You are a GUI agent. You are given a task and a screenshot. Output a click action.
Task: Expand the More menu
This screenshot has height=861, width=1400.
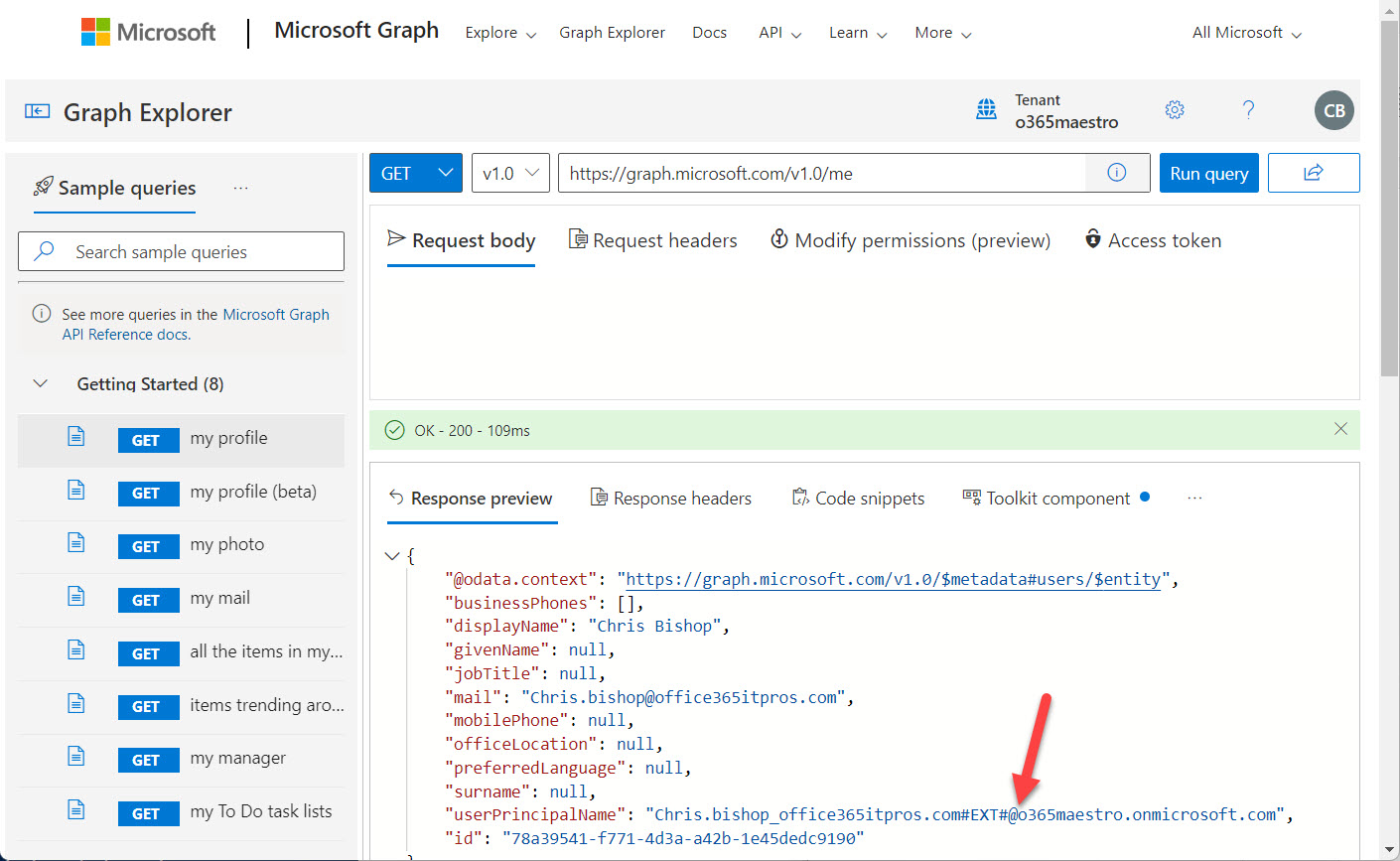[x=943, y=33]
